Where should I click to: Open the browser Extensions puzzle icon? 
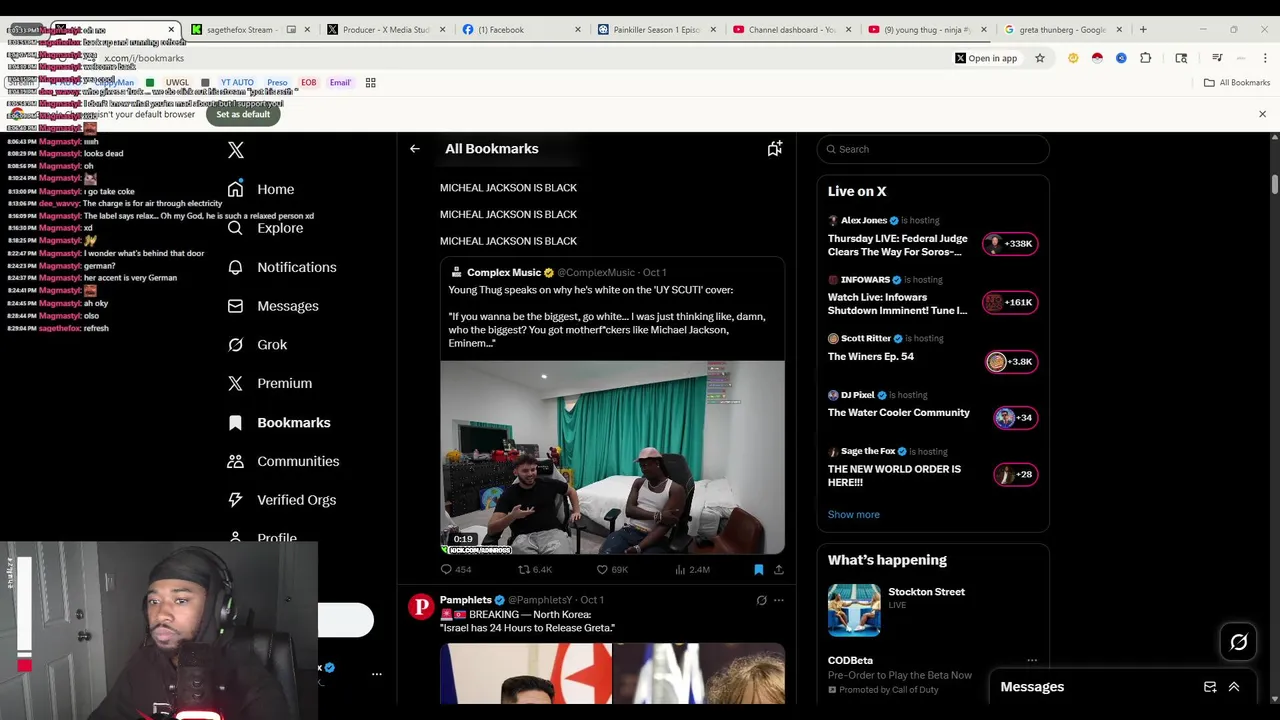coord(1145,58)
